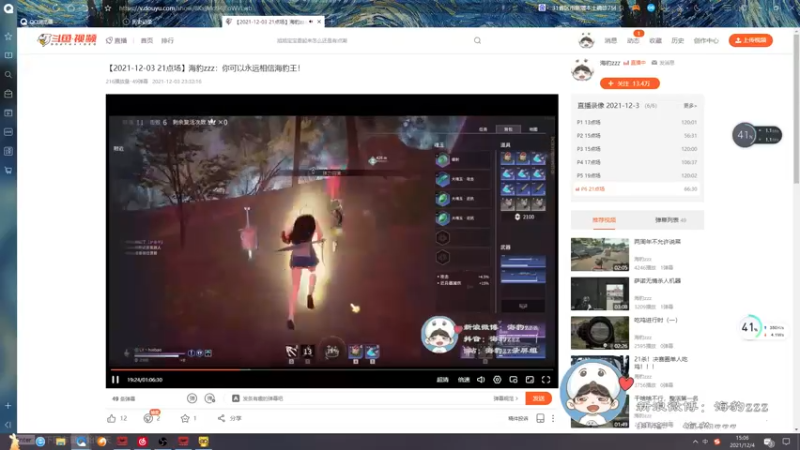Viewport: 800px width, 450px height.
Task: Open 动态 feed in header
Action: [633, 41]
